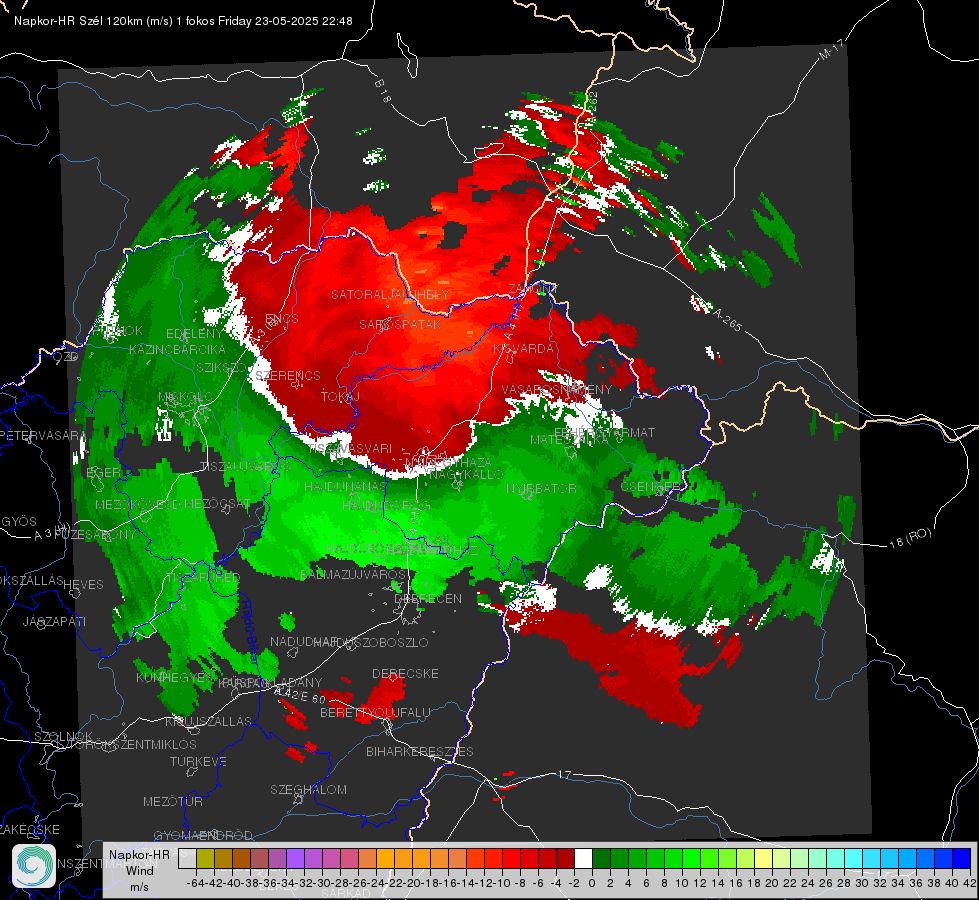Select the A42/E 60 road label

pos(300,695)
